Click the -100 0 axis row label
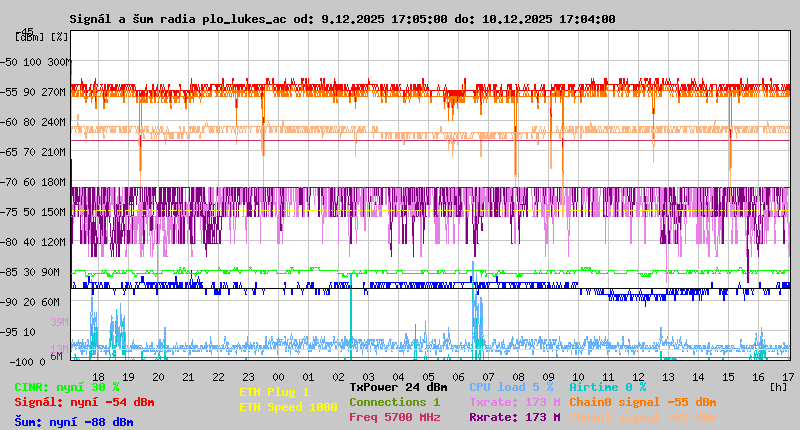 [27, 362]
